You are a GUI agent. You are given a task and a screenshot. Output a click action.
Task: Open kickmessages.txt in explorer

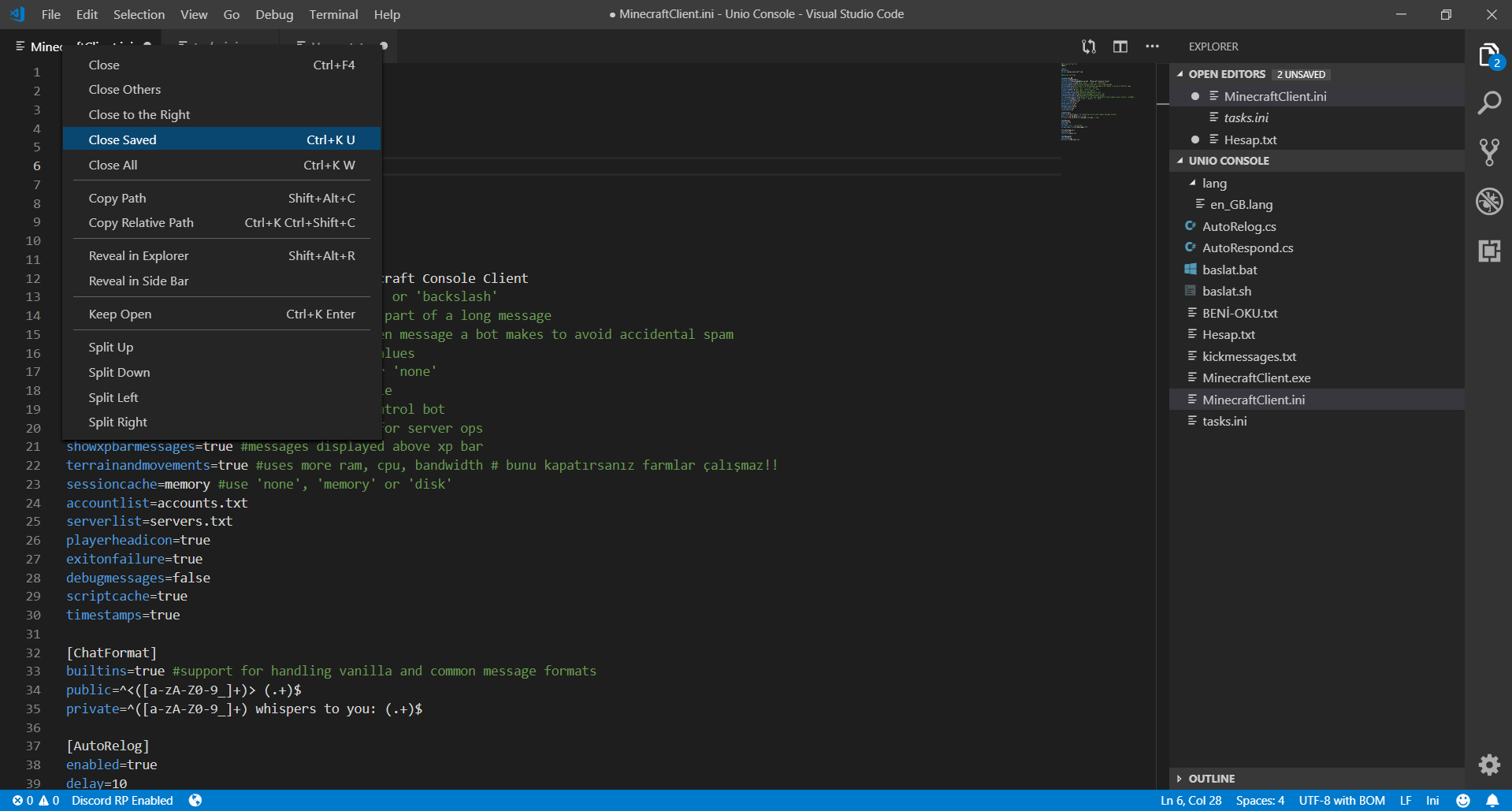point(1317,356)
